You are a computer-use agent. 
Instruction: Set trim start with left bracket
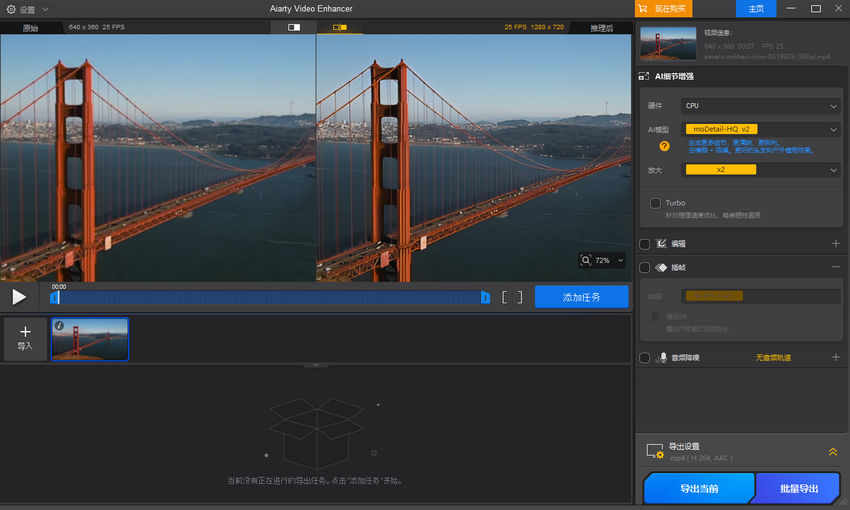504,297
